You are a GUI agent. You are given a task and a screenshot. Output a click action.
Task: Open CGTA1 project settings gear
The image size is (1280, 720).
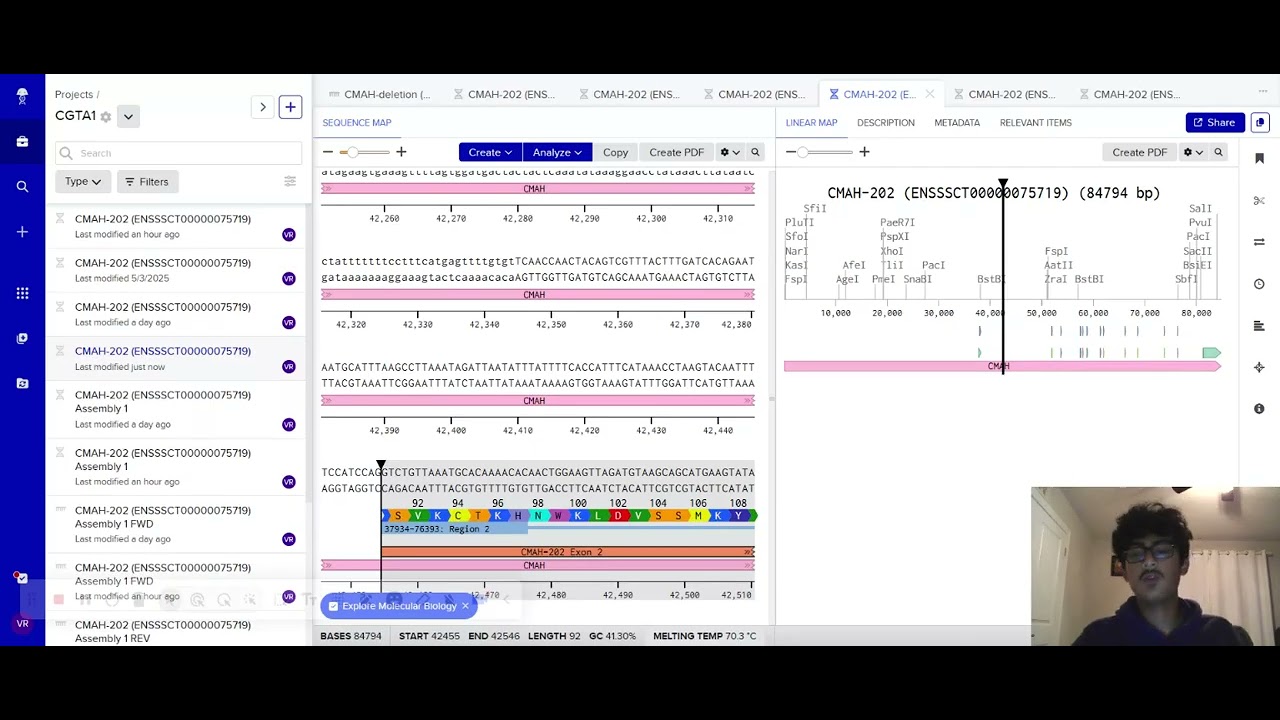tap(106, 117)
